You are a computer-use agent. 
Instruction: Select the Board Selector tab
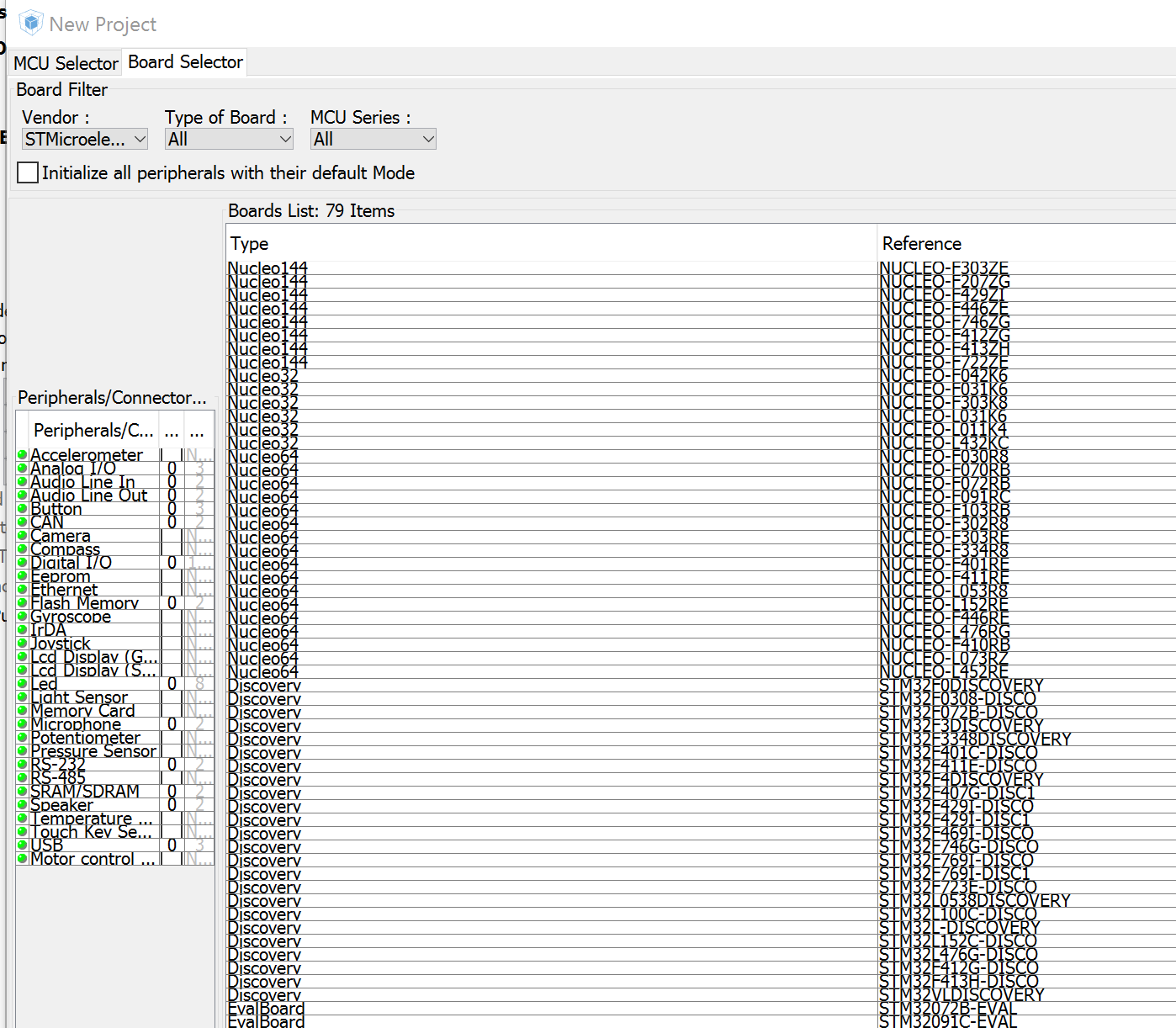click(x=185, y=62)
